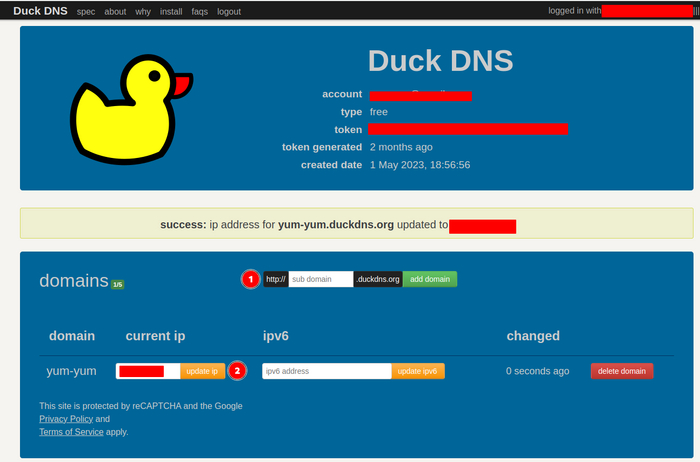Click the created date '1 May 2023, 18:56:56'
The width and height of the screenshot is (700, 462).
click(x=420, y=165)
